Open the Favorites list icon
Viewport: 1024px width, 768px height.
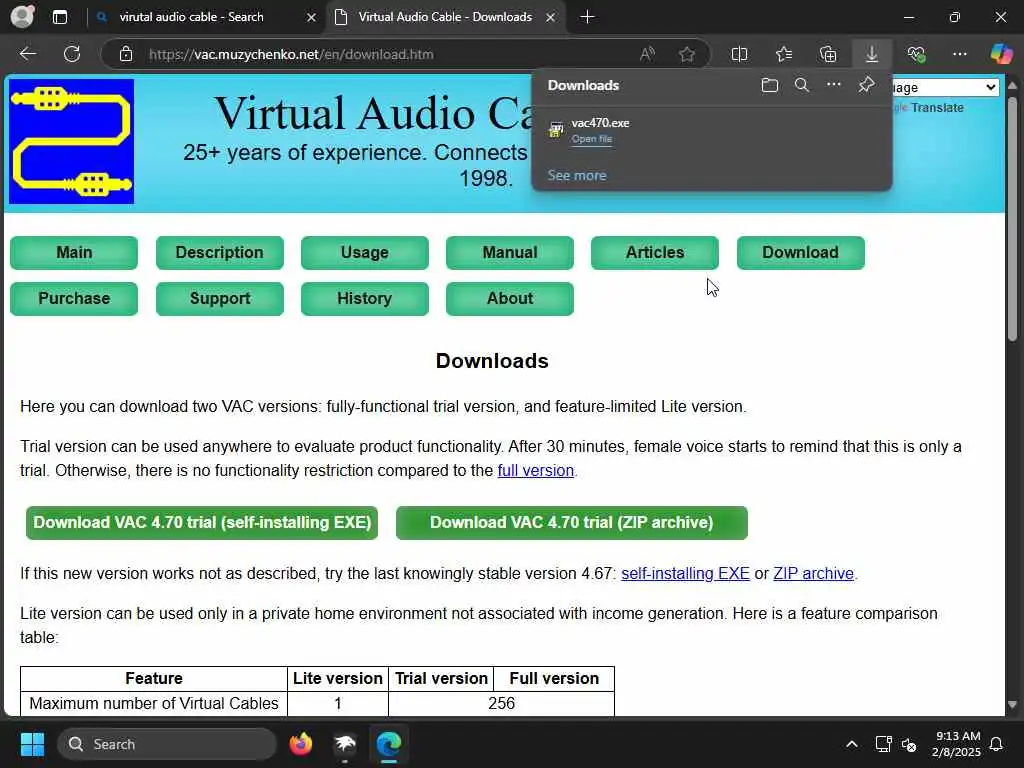[x=784, y=54]
